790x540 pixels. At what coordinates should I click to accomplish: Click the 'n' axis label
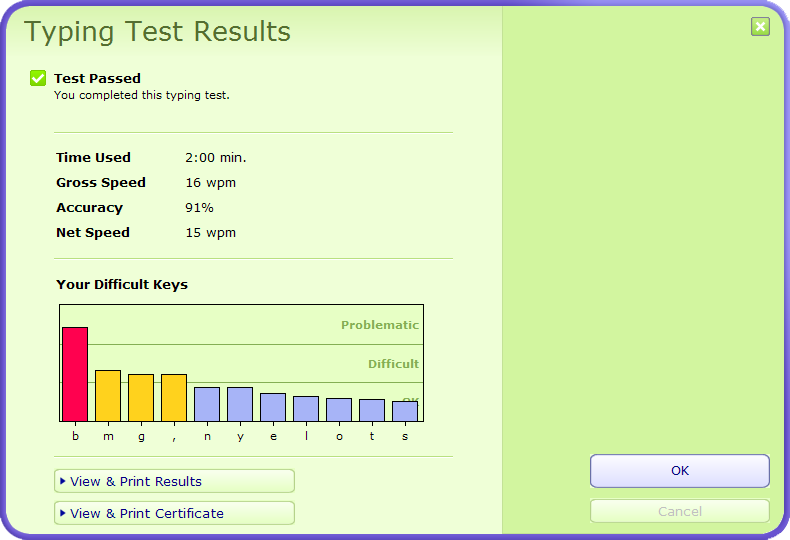click(207, 437)
